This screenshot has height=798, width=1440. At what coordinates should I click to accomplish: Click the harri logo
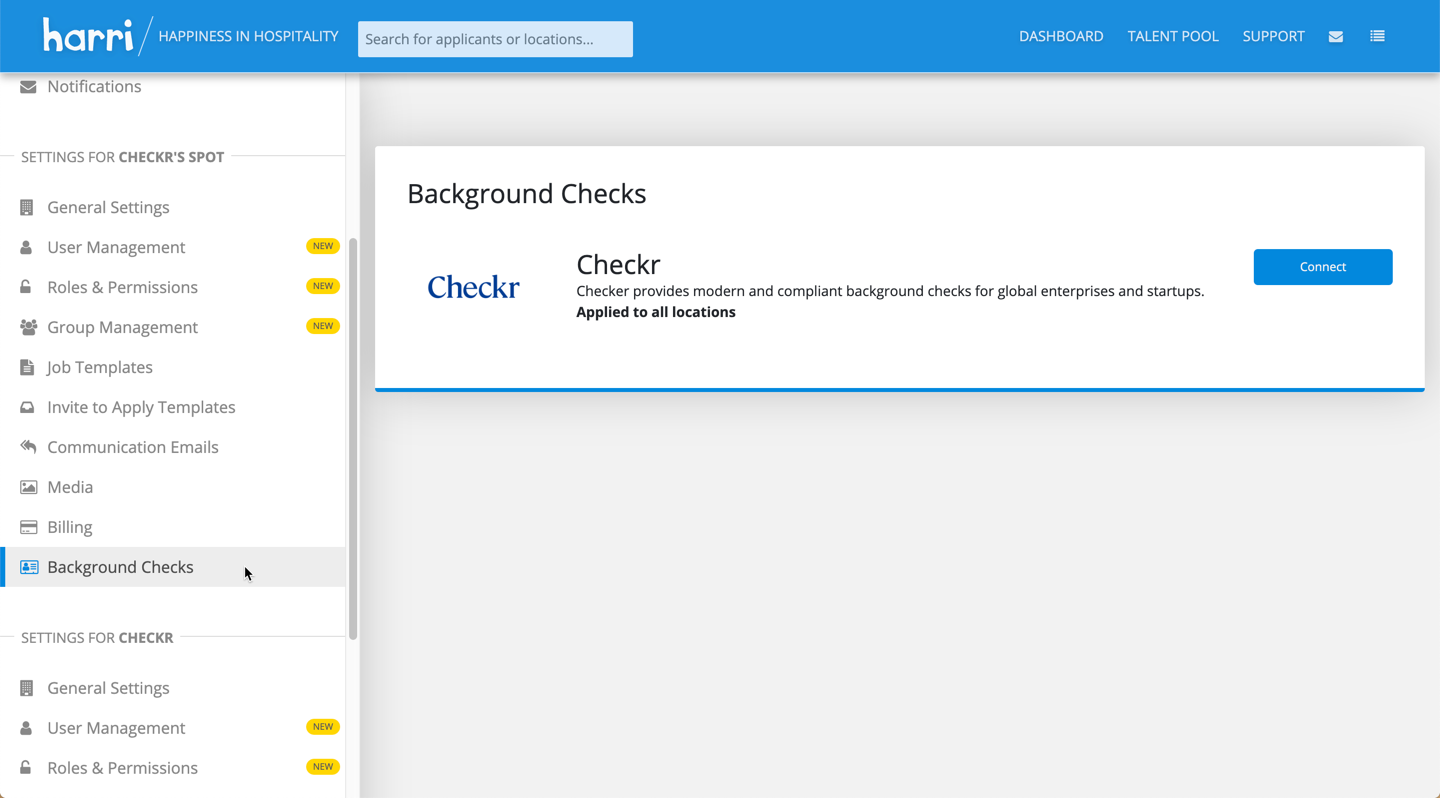88,36
